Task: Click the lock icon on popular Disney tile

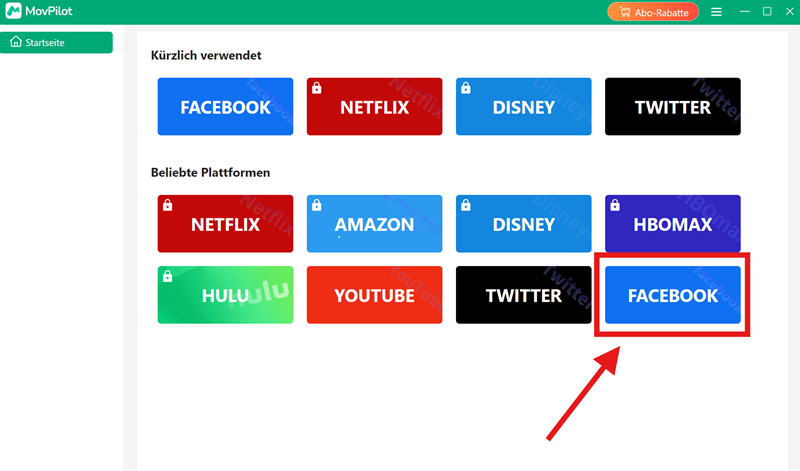Action: click(466, 205)
